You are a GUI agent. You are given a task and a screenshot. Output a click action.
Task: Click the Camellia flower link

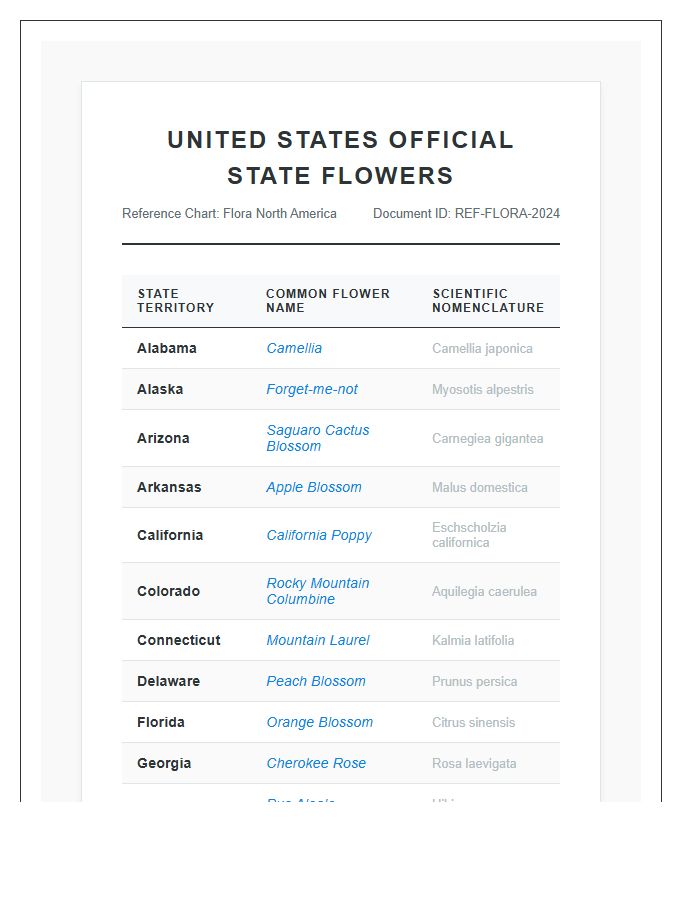[x=294, y=348]
